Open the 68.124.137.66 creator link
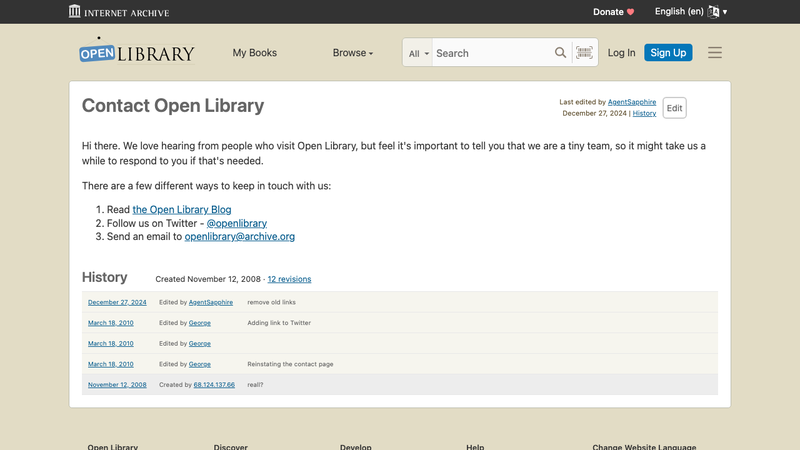 [214, 385]
